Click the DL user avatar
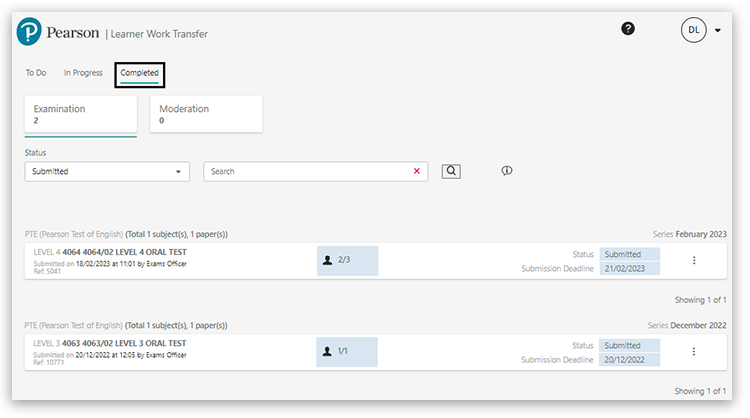This screenshot has width=750, height=418. [694, 30]
